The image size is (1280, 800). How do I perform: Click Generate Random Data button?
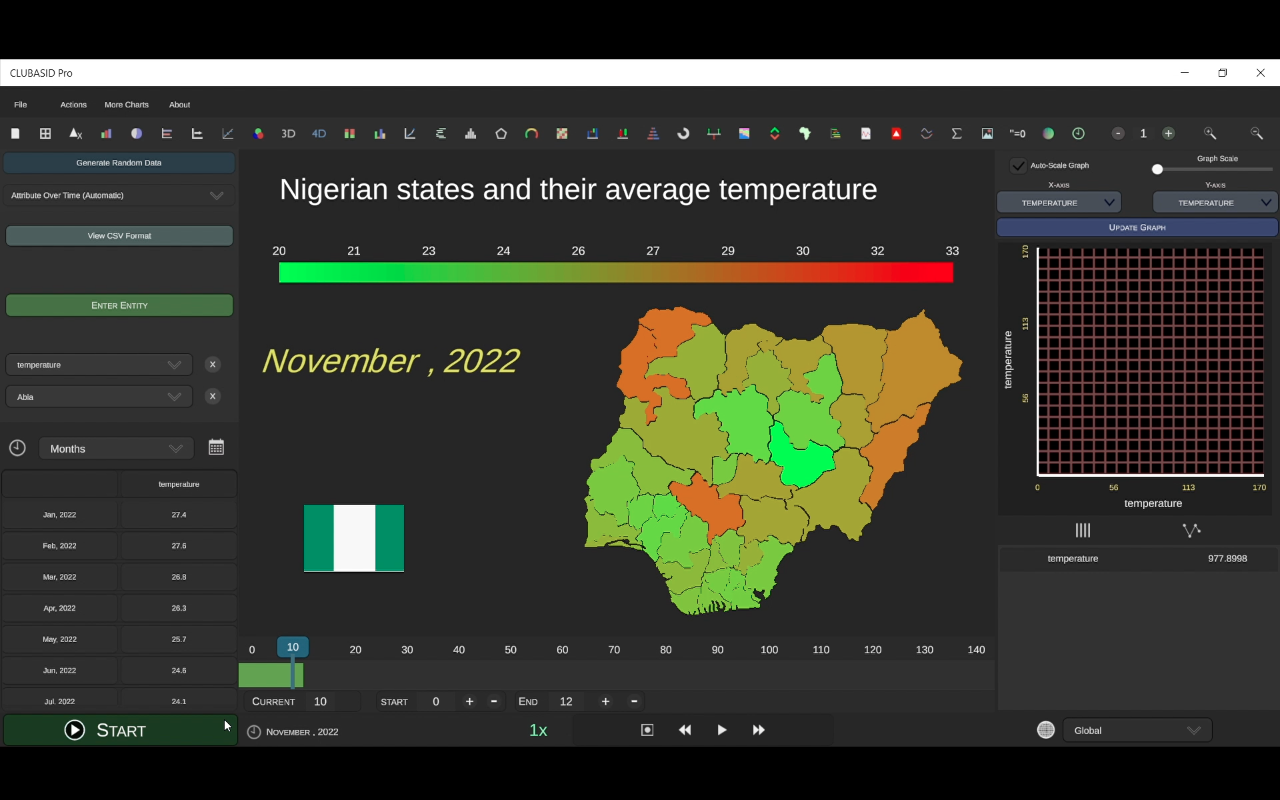119,162
